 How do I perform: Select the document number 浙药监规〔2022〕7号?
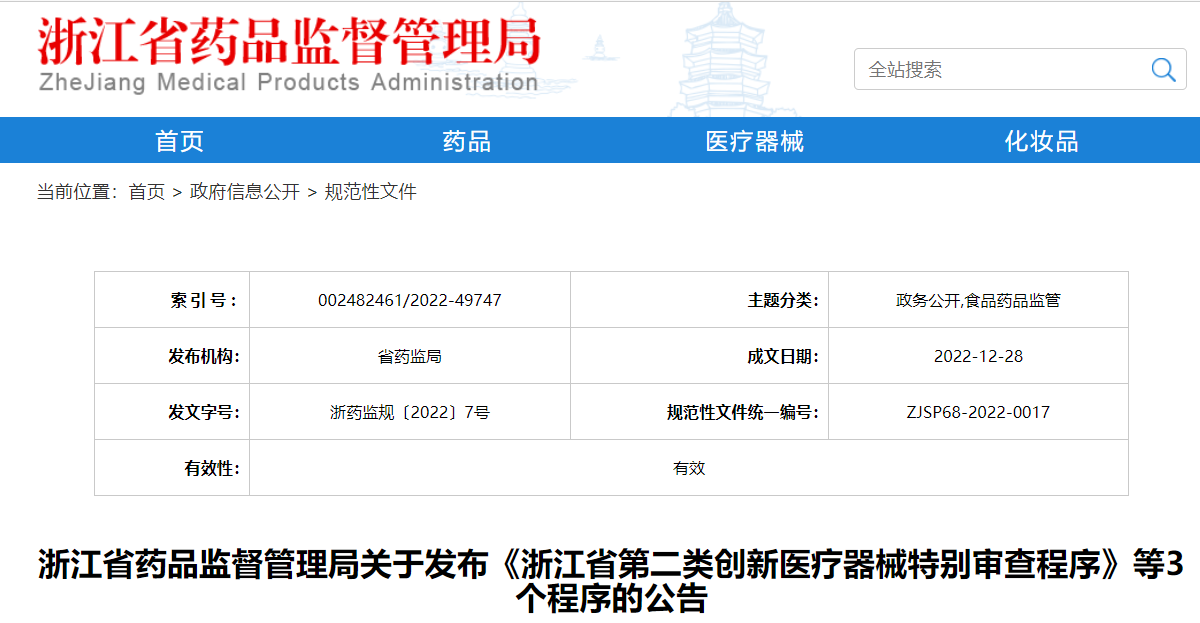click(410, 412)
